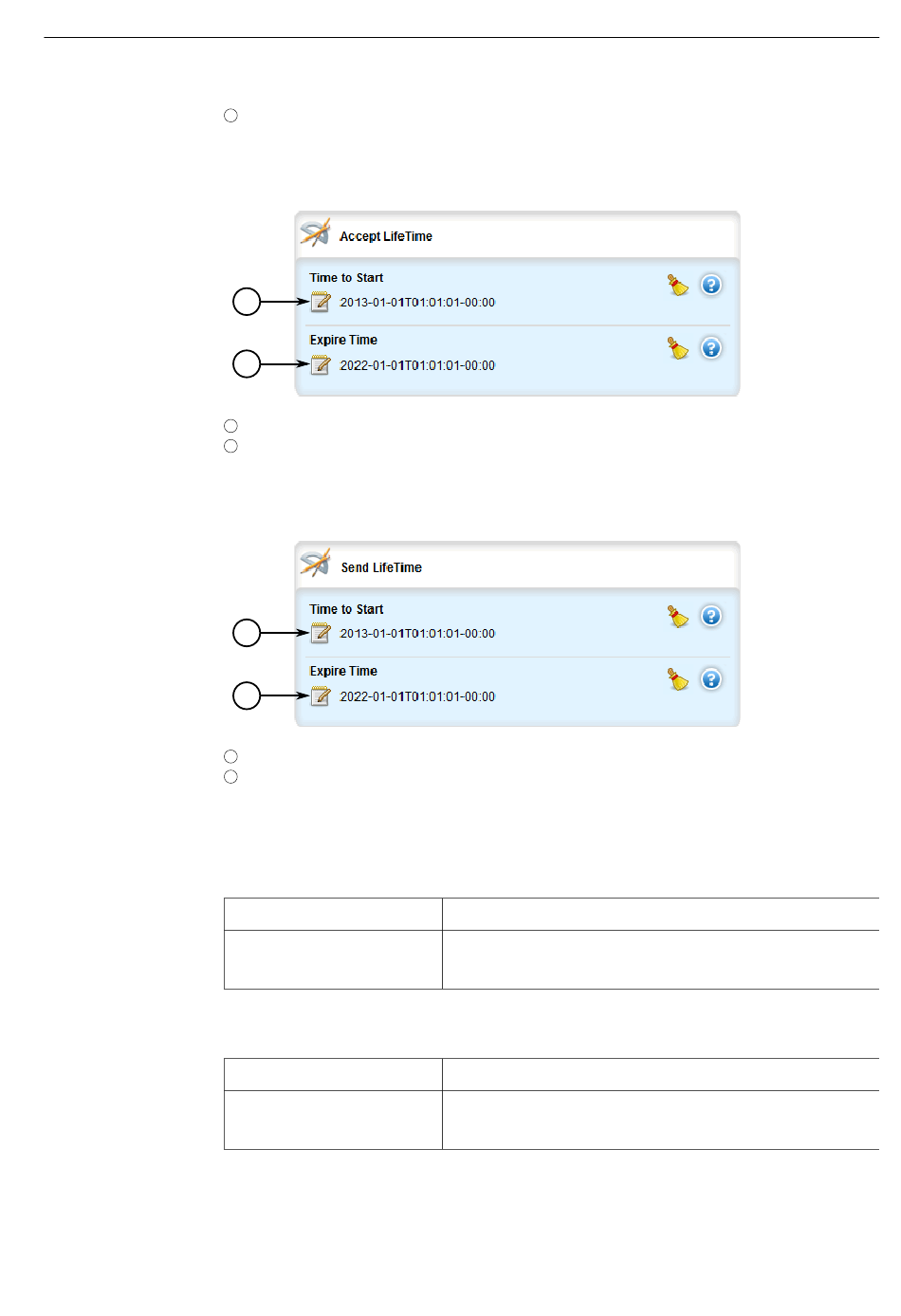This screenshot has height=1316, width=901.
Task: Click edit notepad icon for Accept Time to Start
Action: pos(321,302)
